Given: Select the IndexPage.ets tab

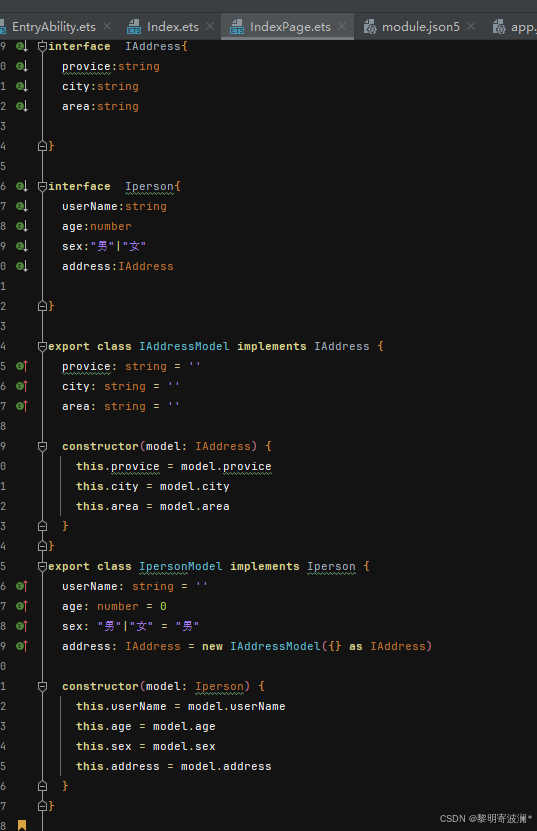Looking at the screenshot, I should (x=290, y=26).
